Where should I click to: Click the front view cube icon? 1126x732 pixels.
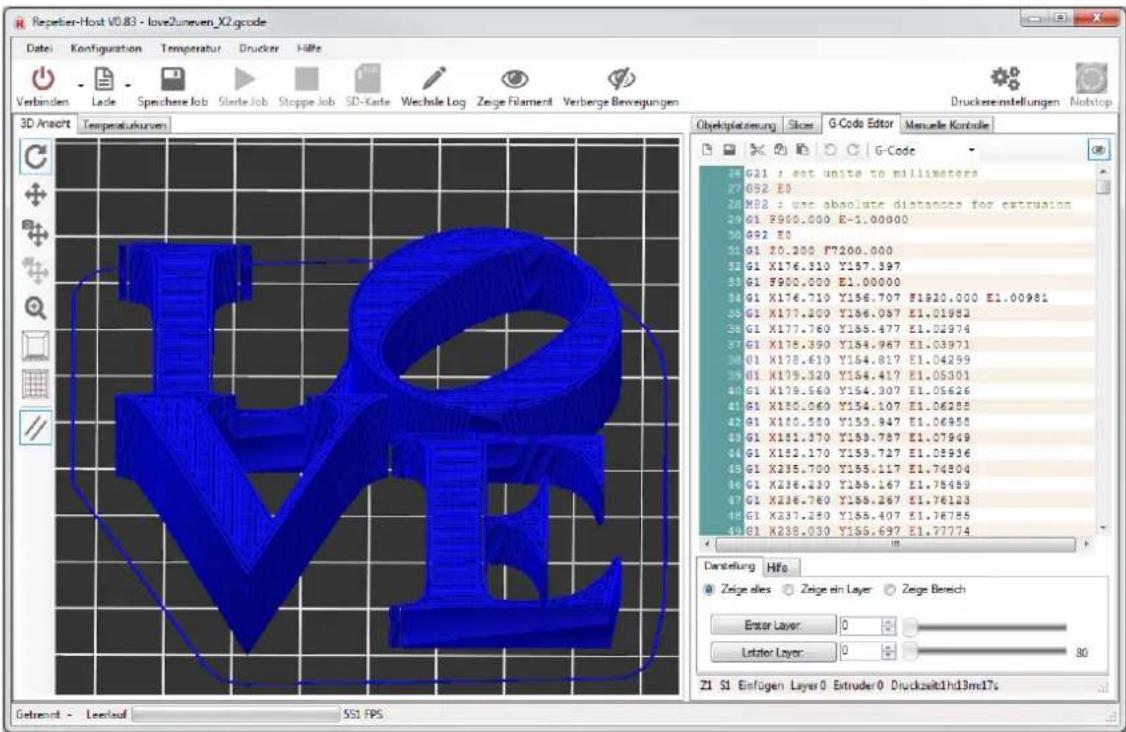(x=36, y=346)
